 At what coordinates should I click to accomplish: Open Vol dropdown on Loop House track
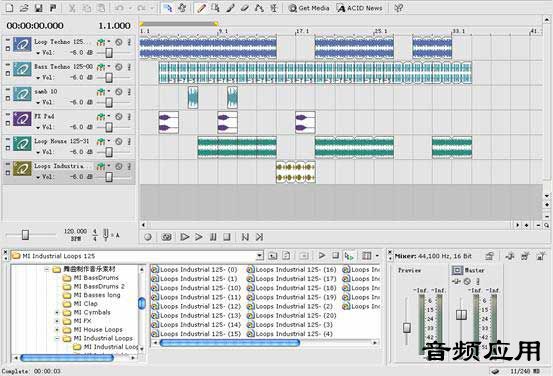coord(38,152)
